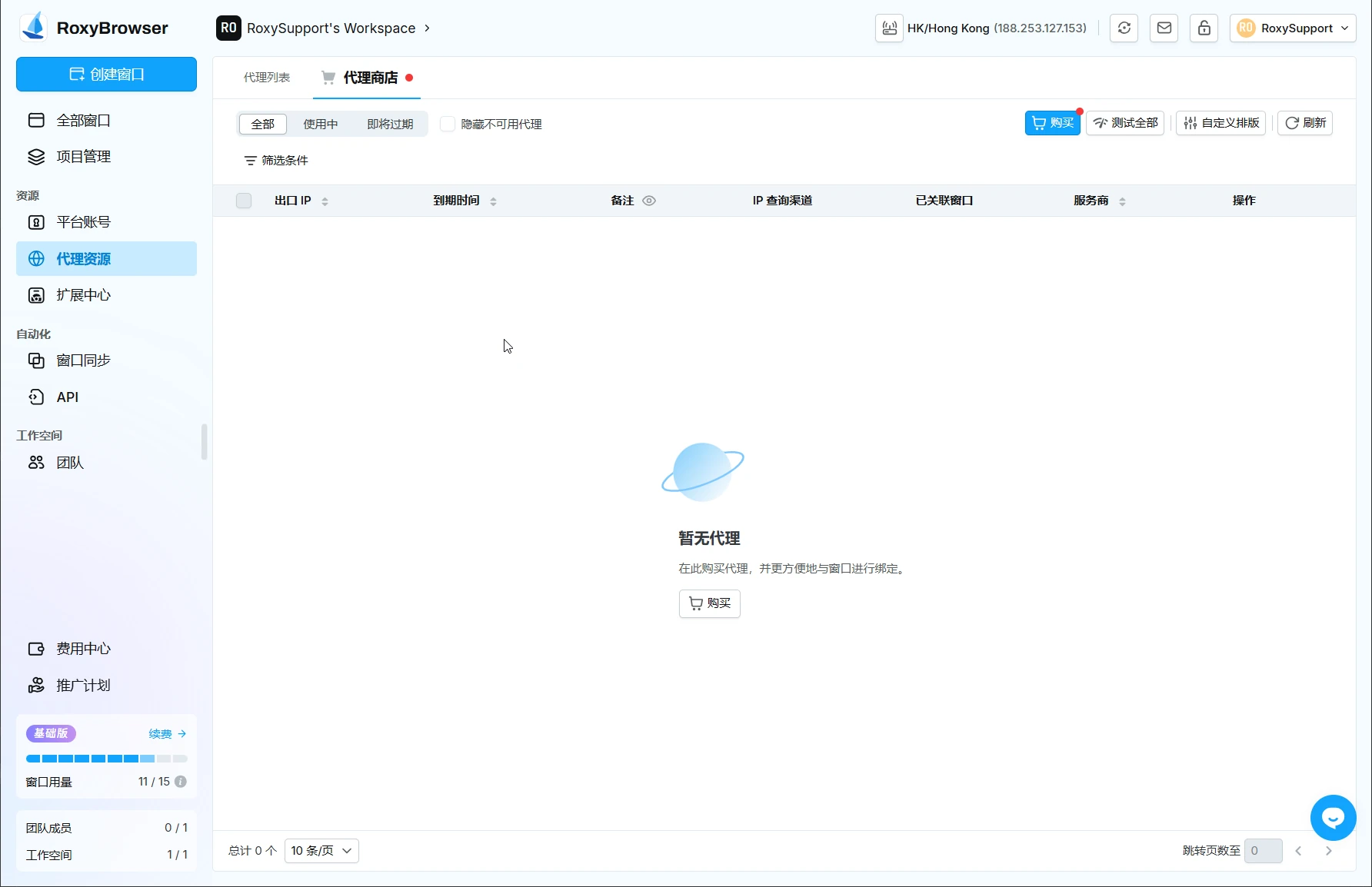Enable 隐藏不可用代理 checkbox
This screenshot has width=1372, height=887.
(447, 124)
